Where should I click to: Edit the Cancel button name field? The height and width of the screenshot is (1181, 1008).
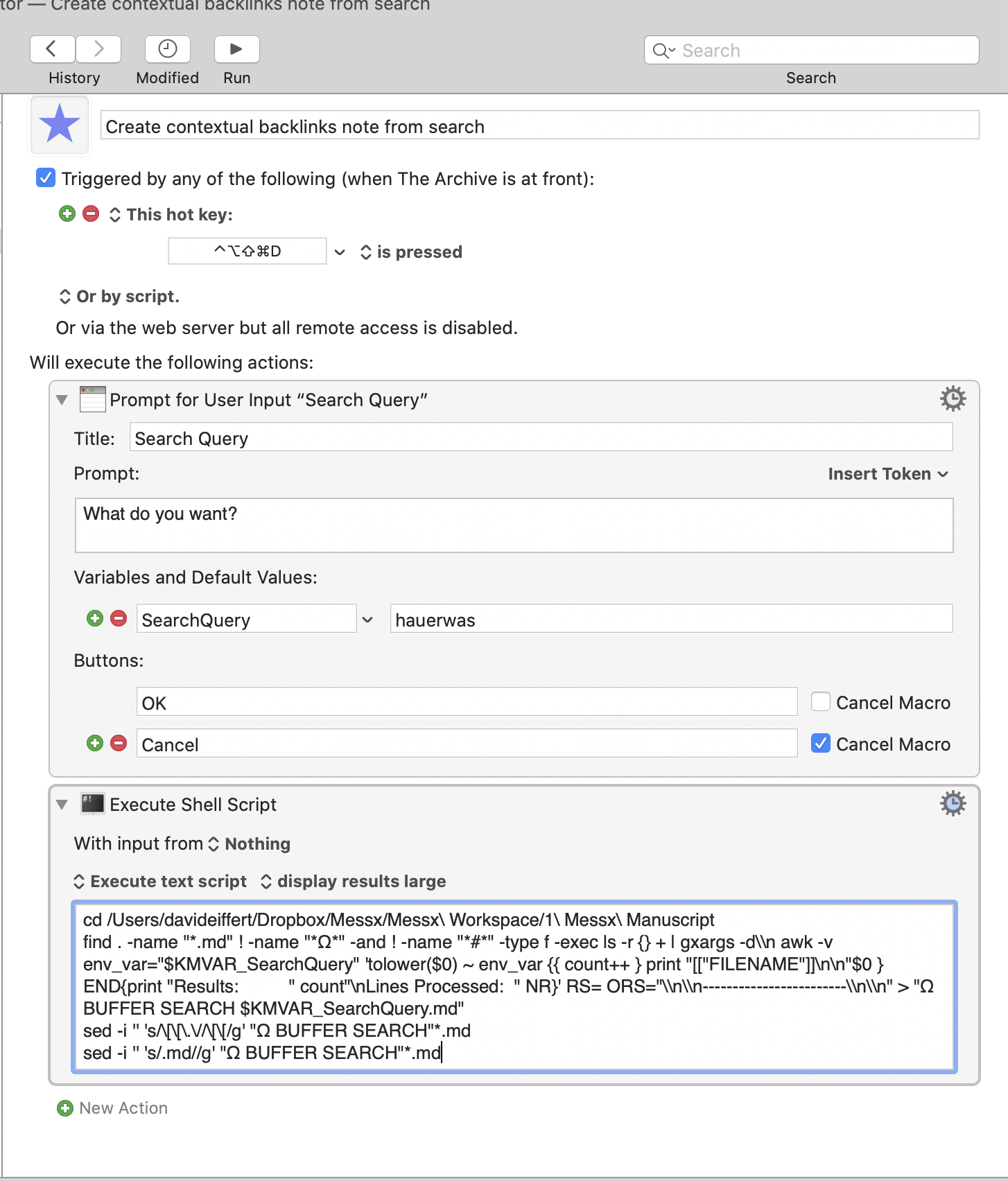(467, 744)
